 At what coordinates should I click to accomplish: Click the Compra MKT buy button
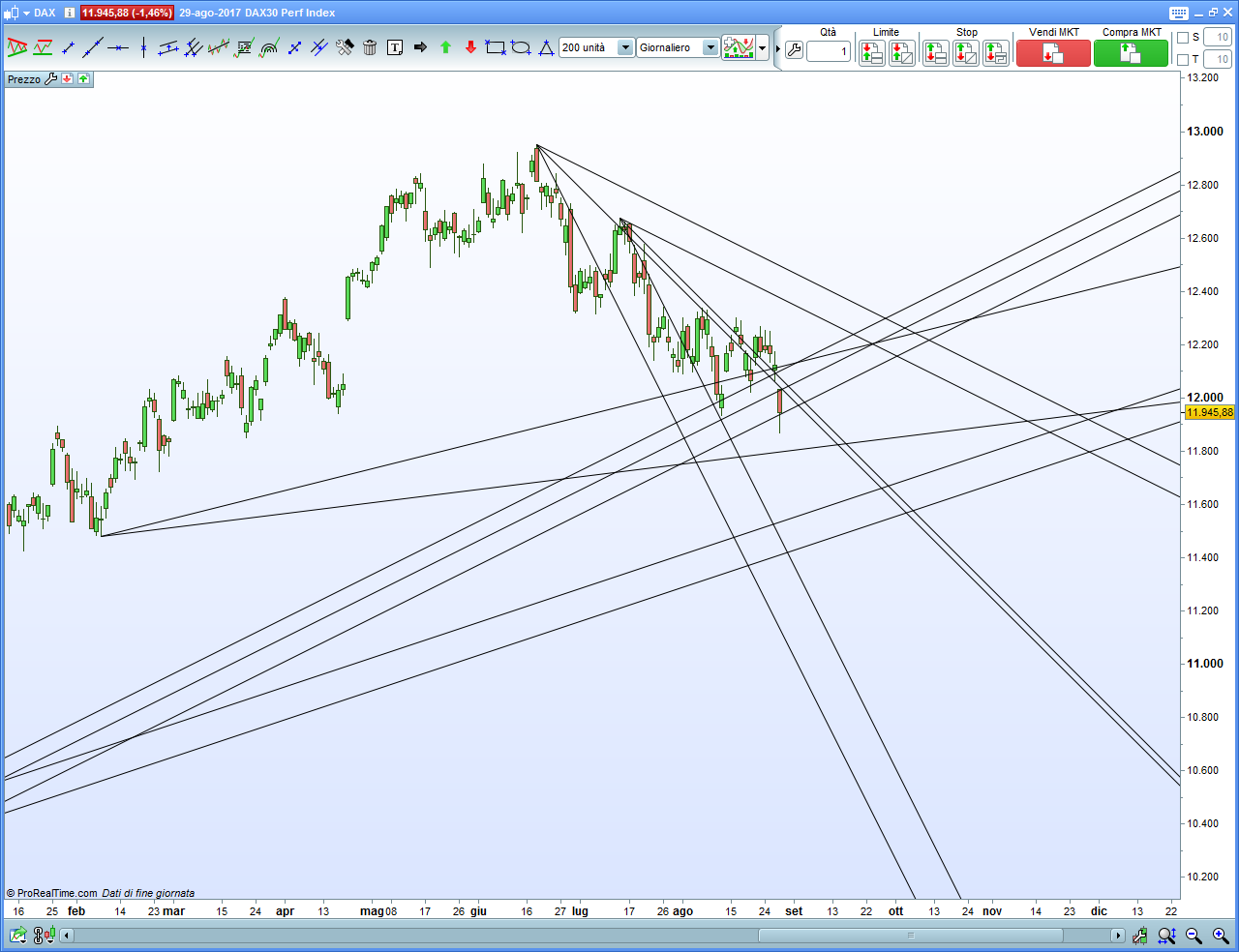(1131, 53)
